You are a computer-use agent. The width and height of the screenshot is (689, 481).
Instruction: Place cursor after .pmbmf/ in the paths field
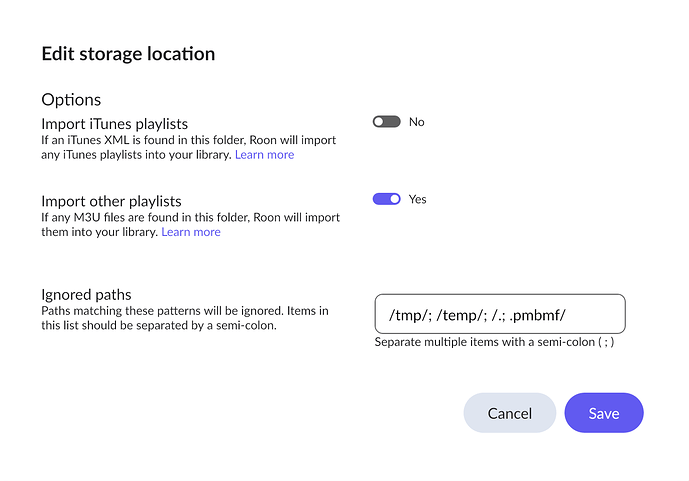pos(567,315)
